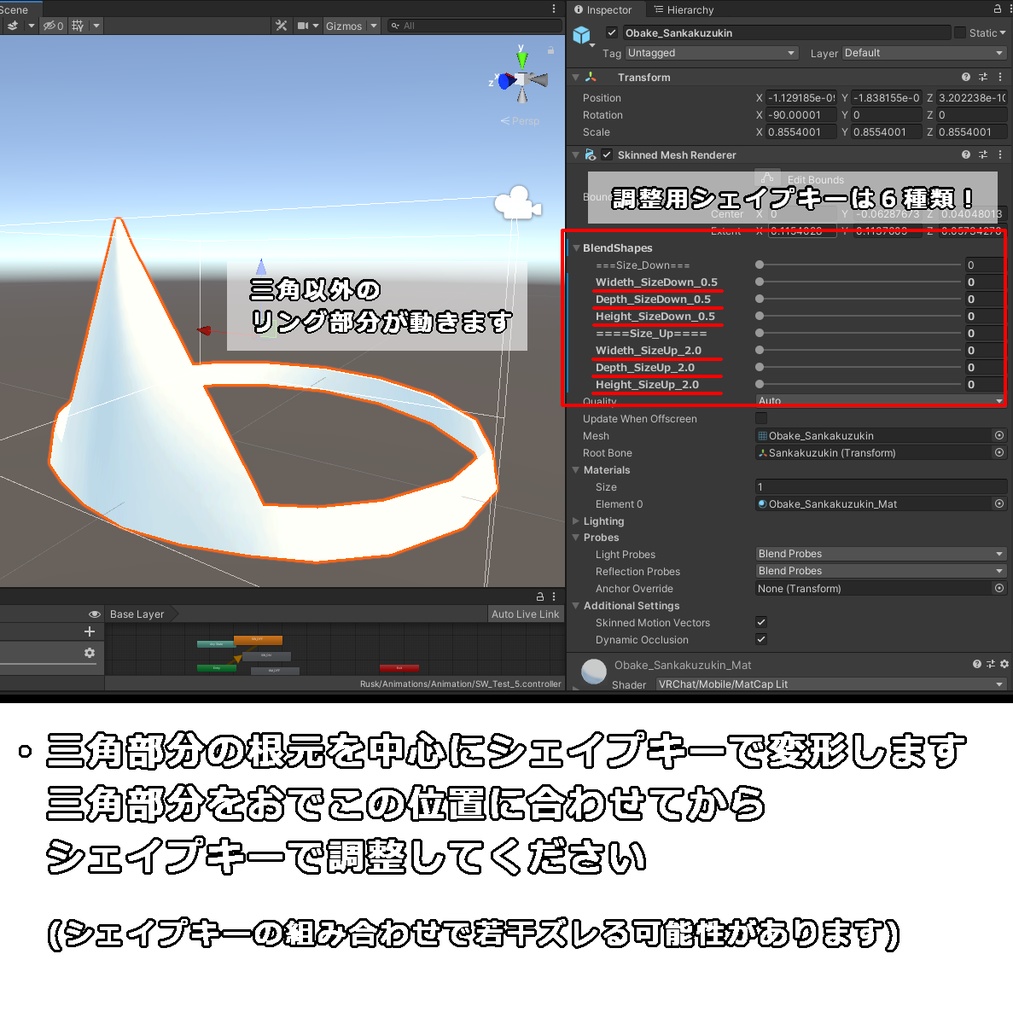Open object picker for Anchor Override
1013x1024 pixels.
tap(999, 588)
